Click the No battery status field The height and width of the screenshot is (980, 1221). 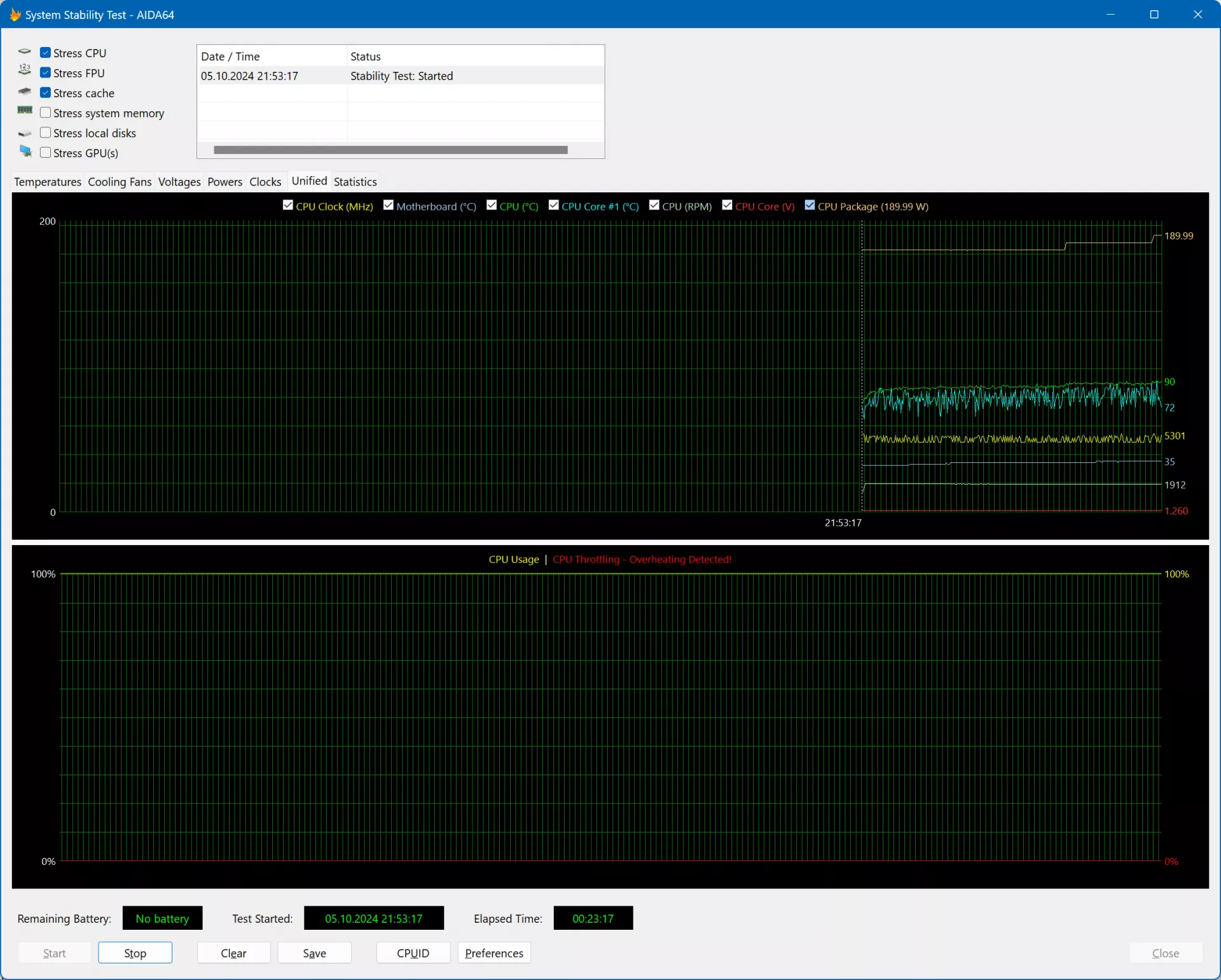point(162,918)
